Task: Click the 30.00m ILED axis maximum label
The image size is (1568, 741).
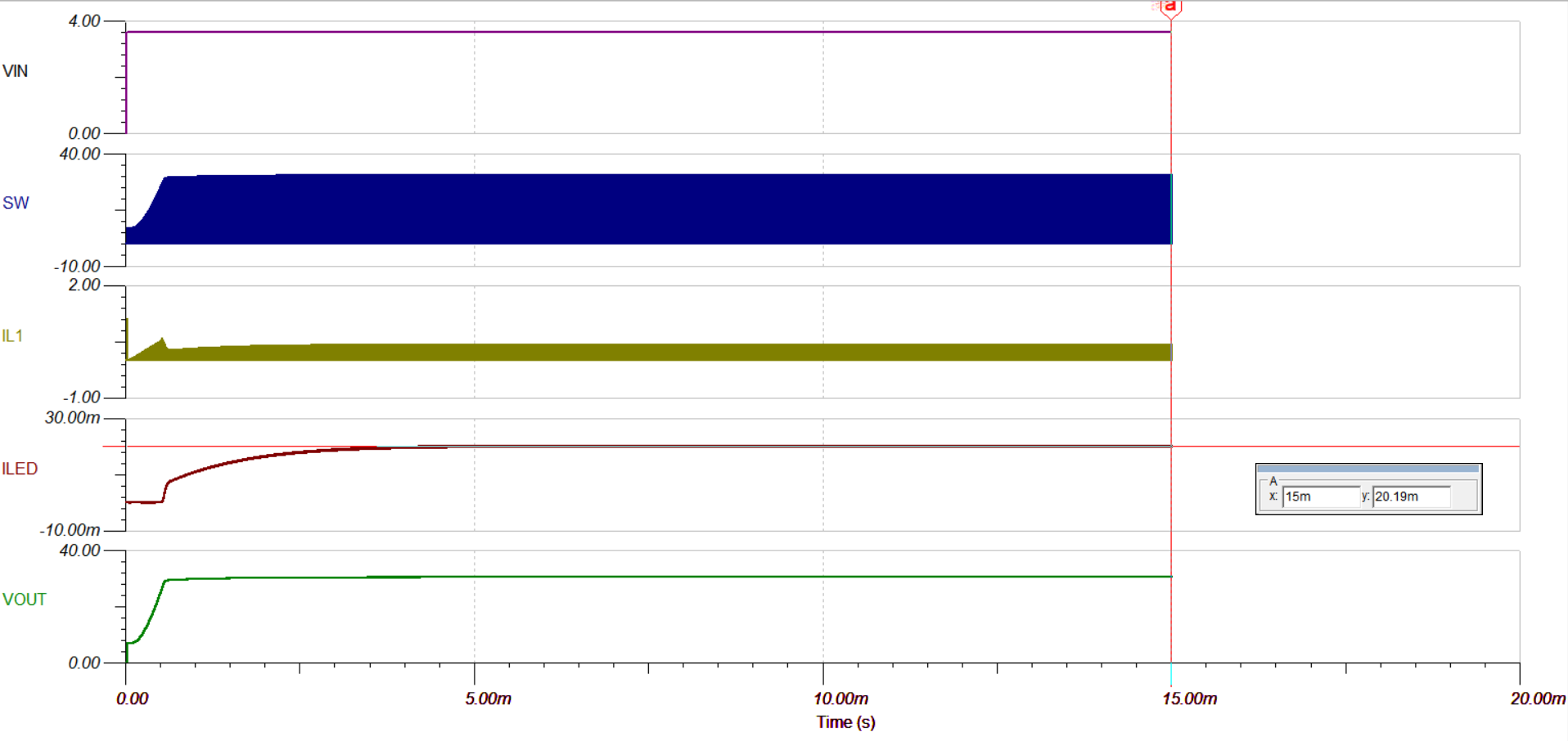Action: pos(72,418)
